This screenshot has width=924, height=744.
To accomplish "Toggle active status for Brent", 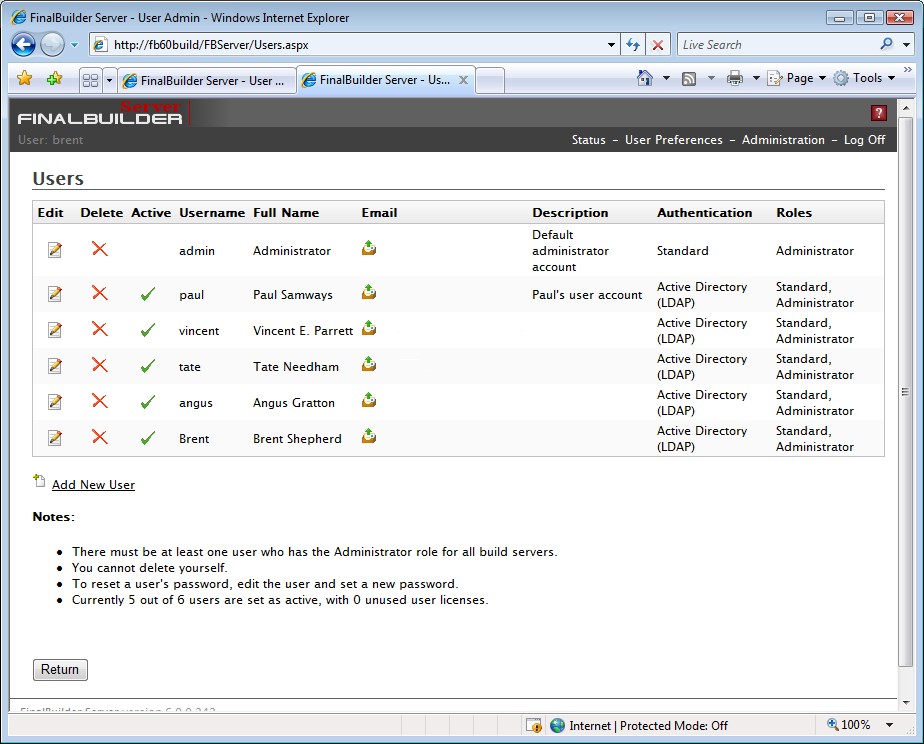I will (148, 438).
